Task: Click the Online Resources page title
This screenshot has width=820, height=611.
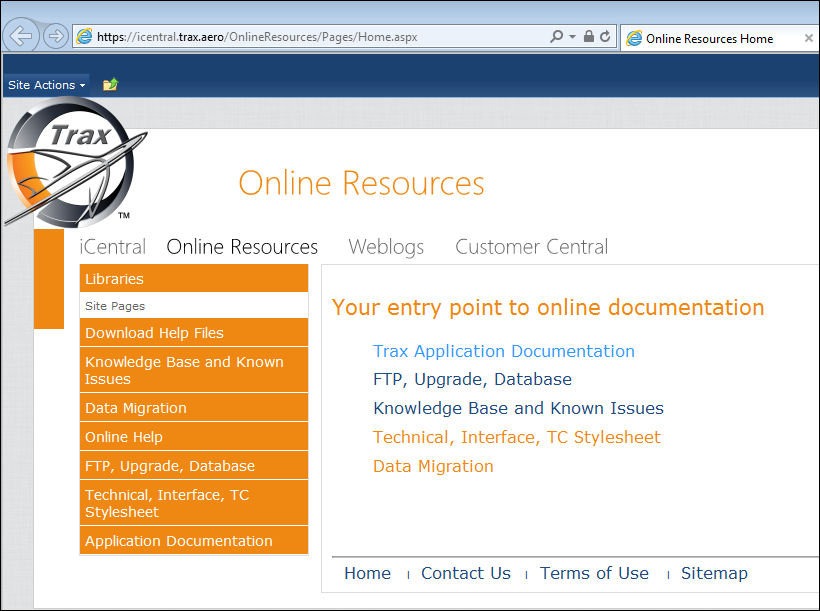Action: (x=361, y=183)
